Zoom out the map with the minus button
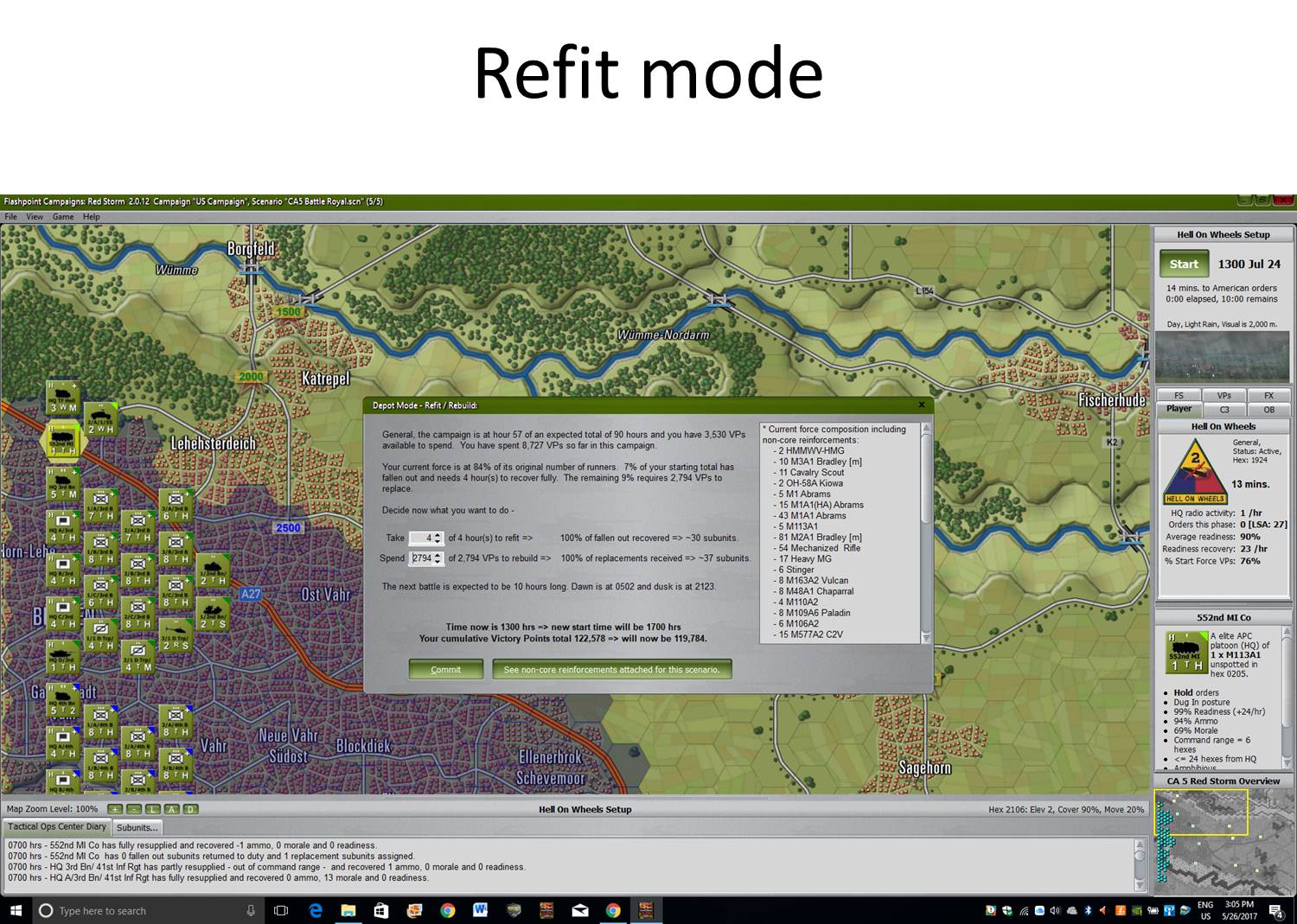Image resolution: width=1297 pixels, height=924 pixels. pos(134,809)
